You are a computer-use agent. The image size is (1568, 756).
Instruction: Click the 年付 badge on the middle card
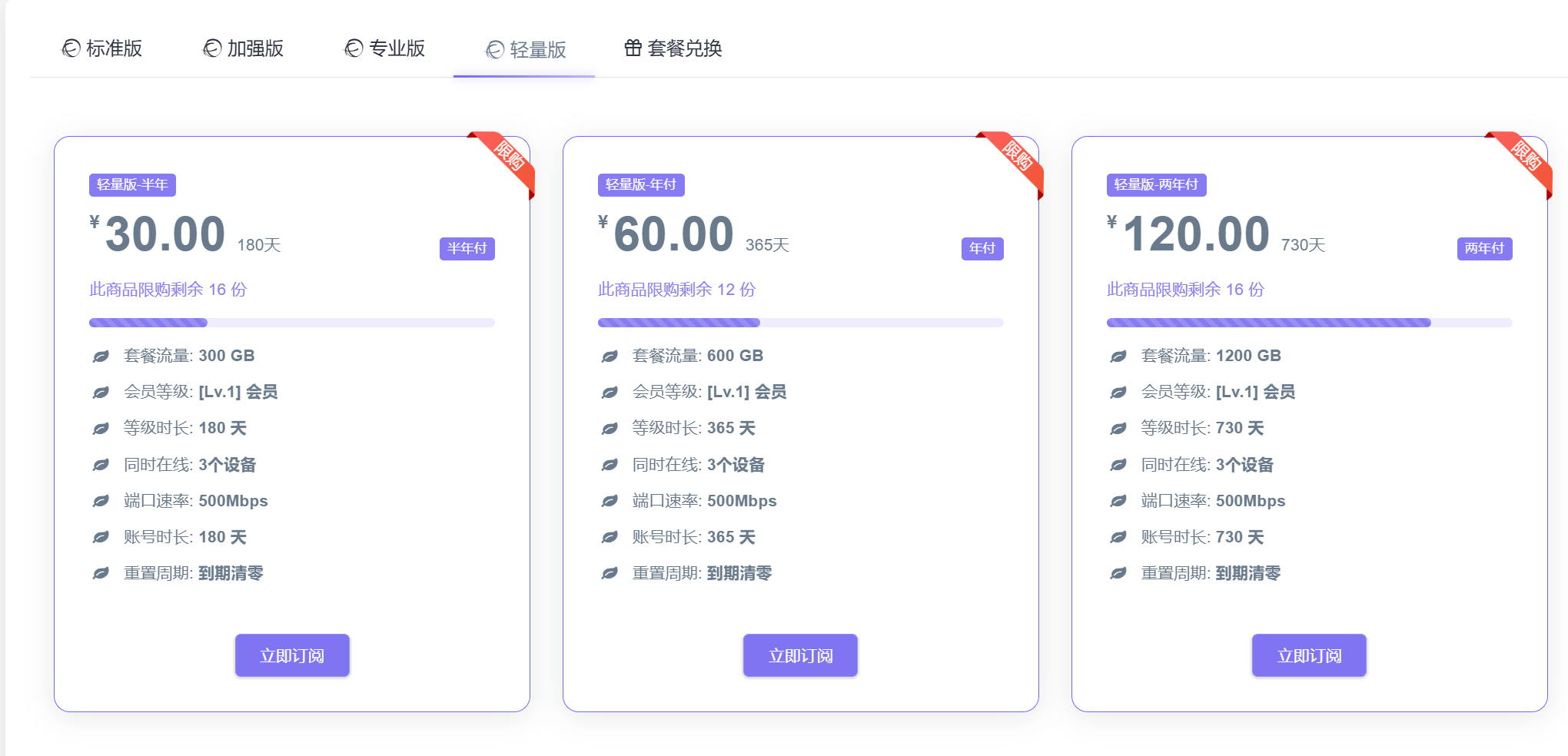[x=982, y=248]
